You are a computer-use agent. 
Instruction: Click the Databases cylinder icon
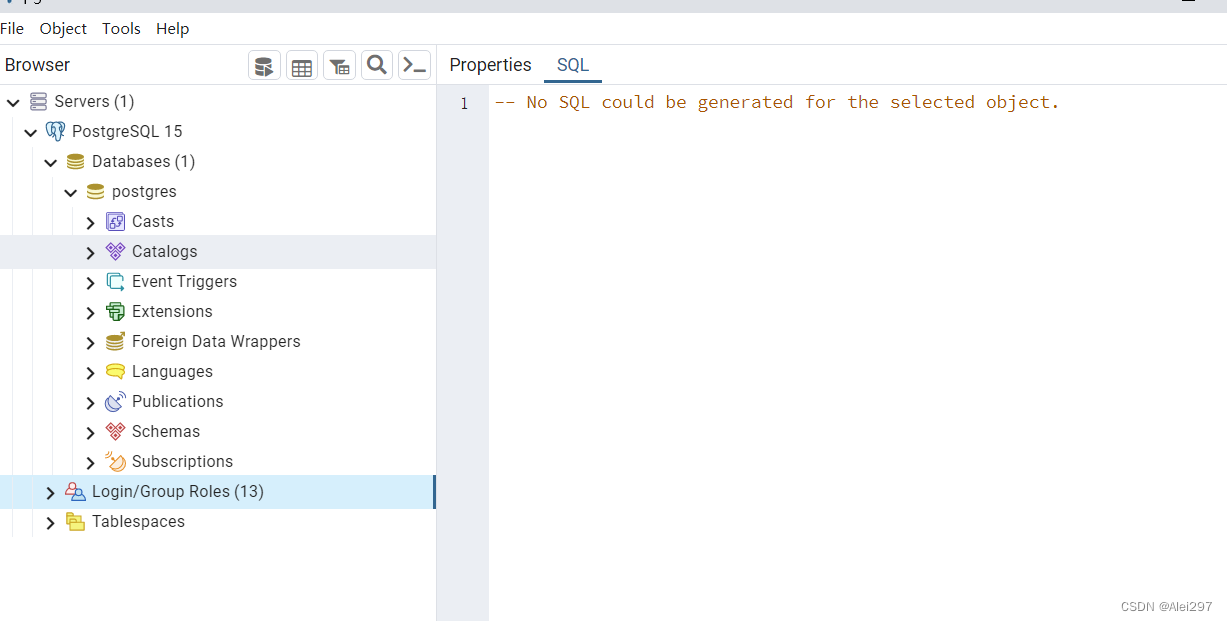[x=76, y=162]
